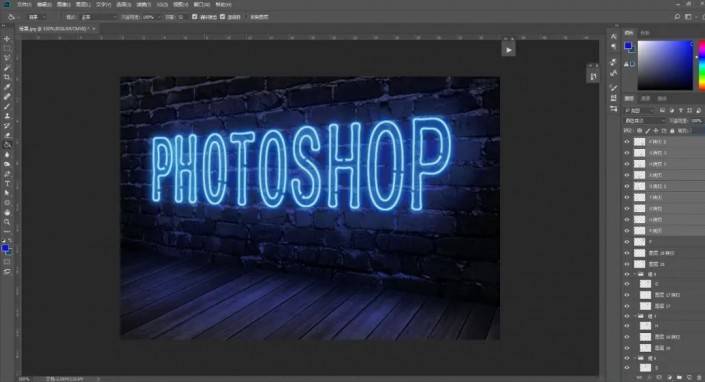Collapse the 组 6 layer group
This screenshot has height=382, width=705.
click(635, 358)
